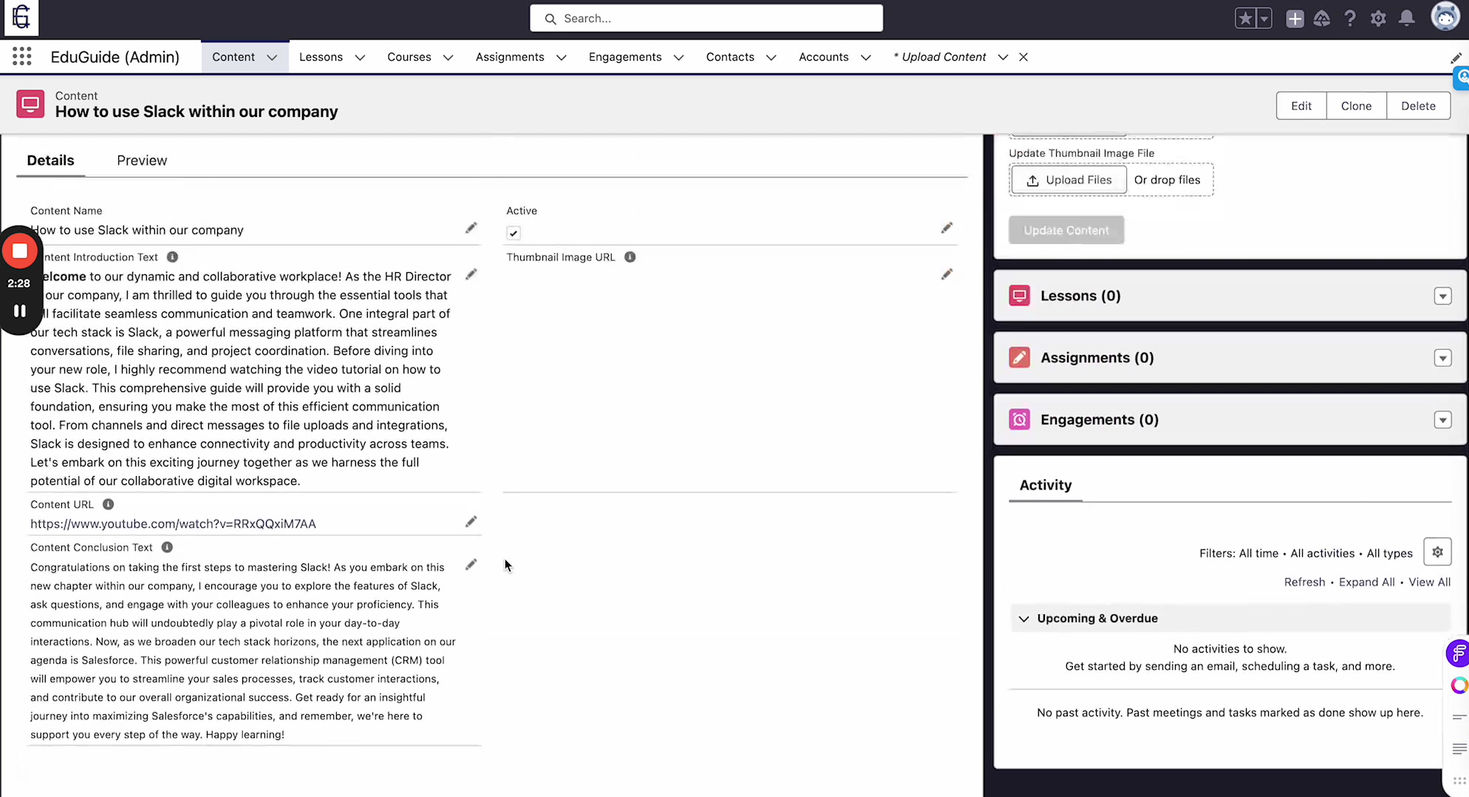The width and height of the screenshot is (1469, 797).
Task: Click the user avatar profile icon
Action: (1445, 17)
